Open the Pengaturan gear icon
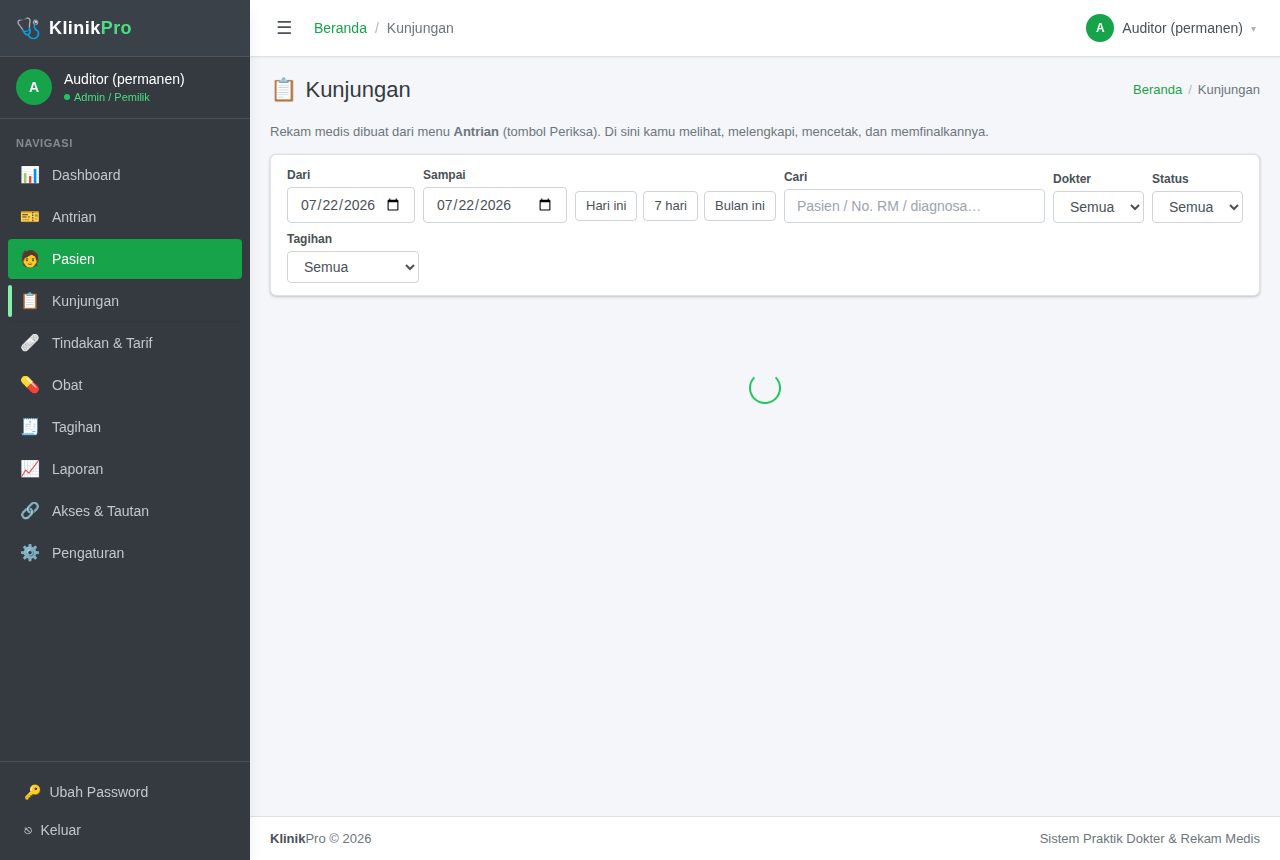Viewport: 1280px width, 860px height. [x=30, y=553]
